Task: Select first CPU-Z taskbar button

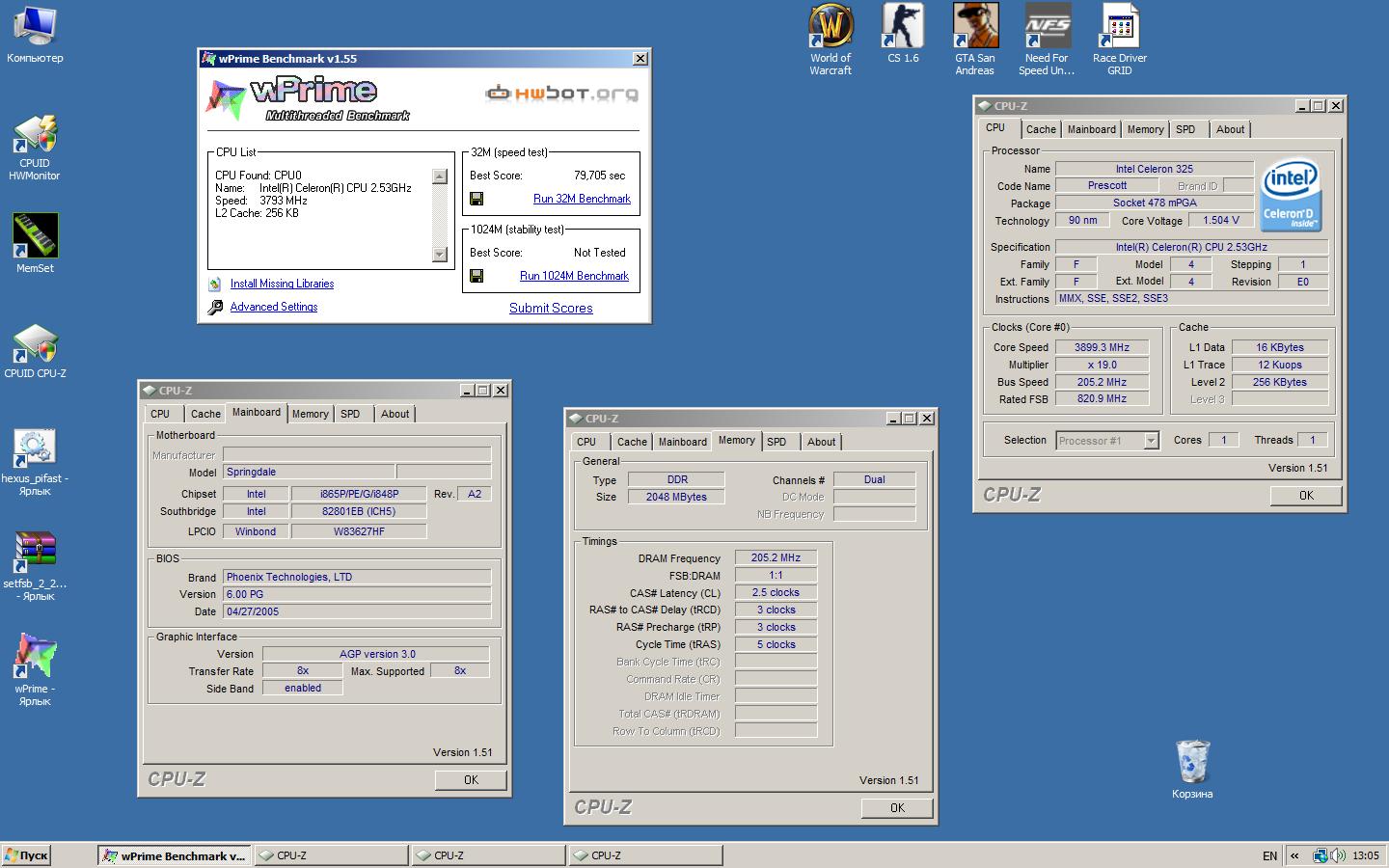Action: 330,855
